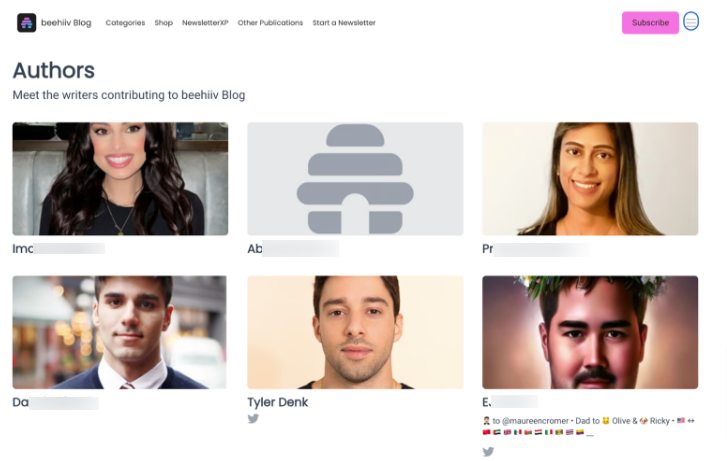Open Tyler Denk's author name link

tap(278, 402)
